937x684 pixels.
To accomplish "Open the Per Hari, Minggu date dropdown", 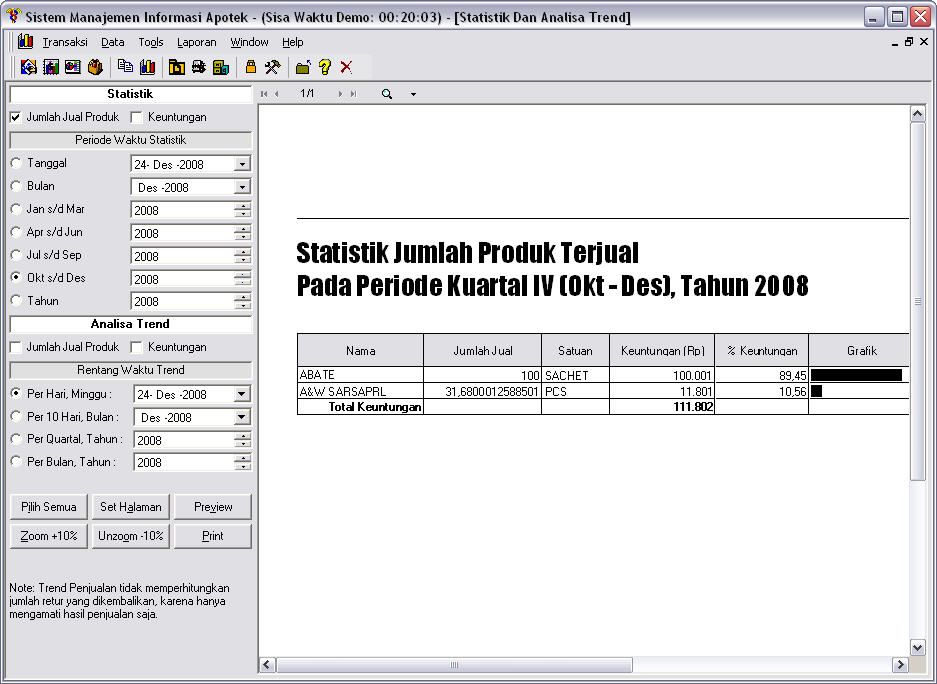I will (x=241, y=394).
